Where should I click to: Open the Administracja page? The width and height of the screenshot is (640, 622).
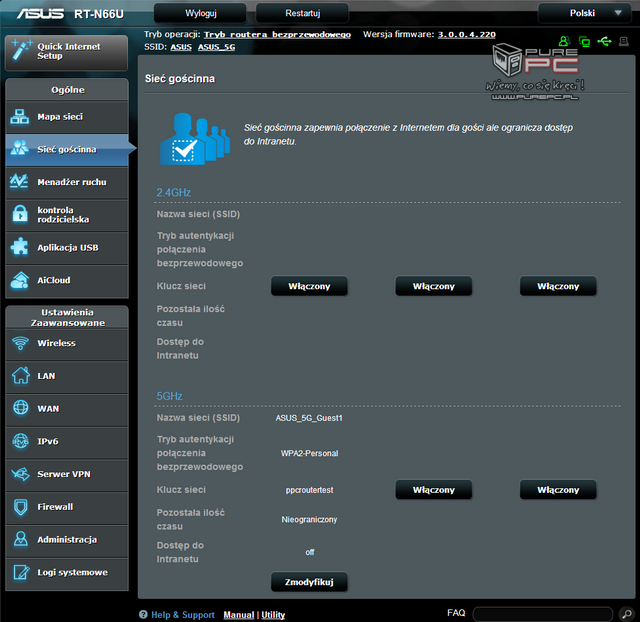[67, 540]
